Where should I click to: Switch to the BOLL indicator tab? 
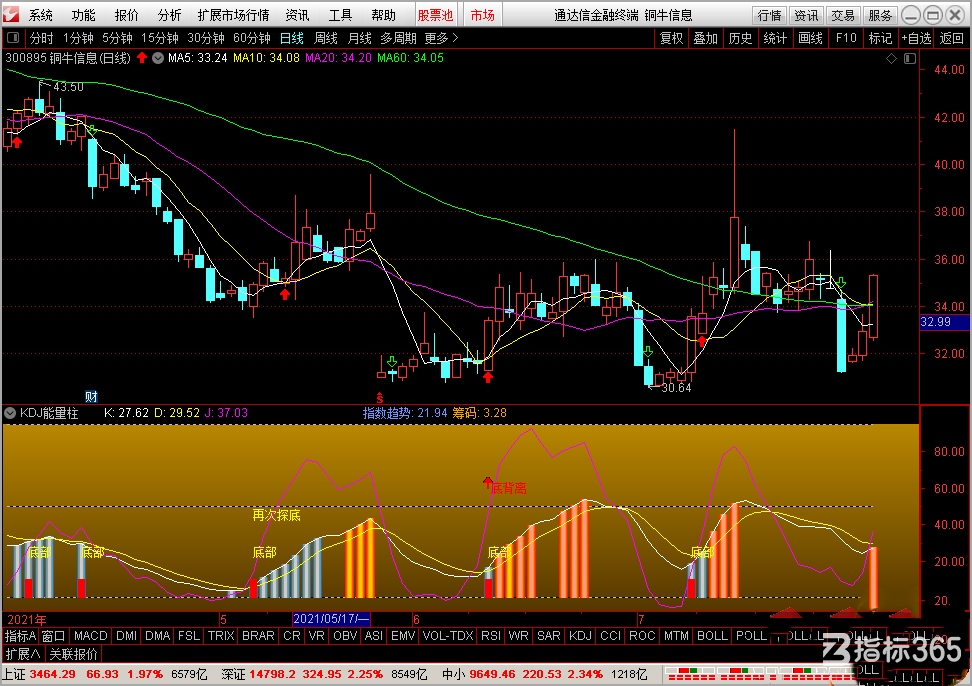tap(712, 636)
